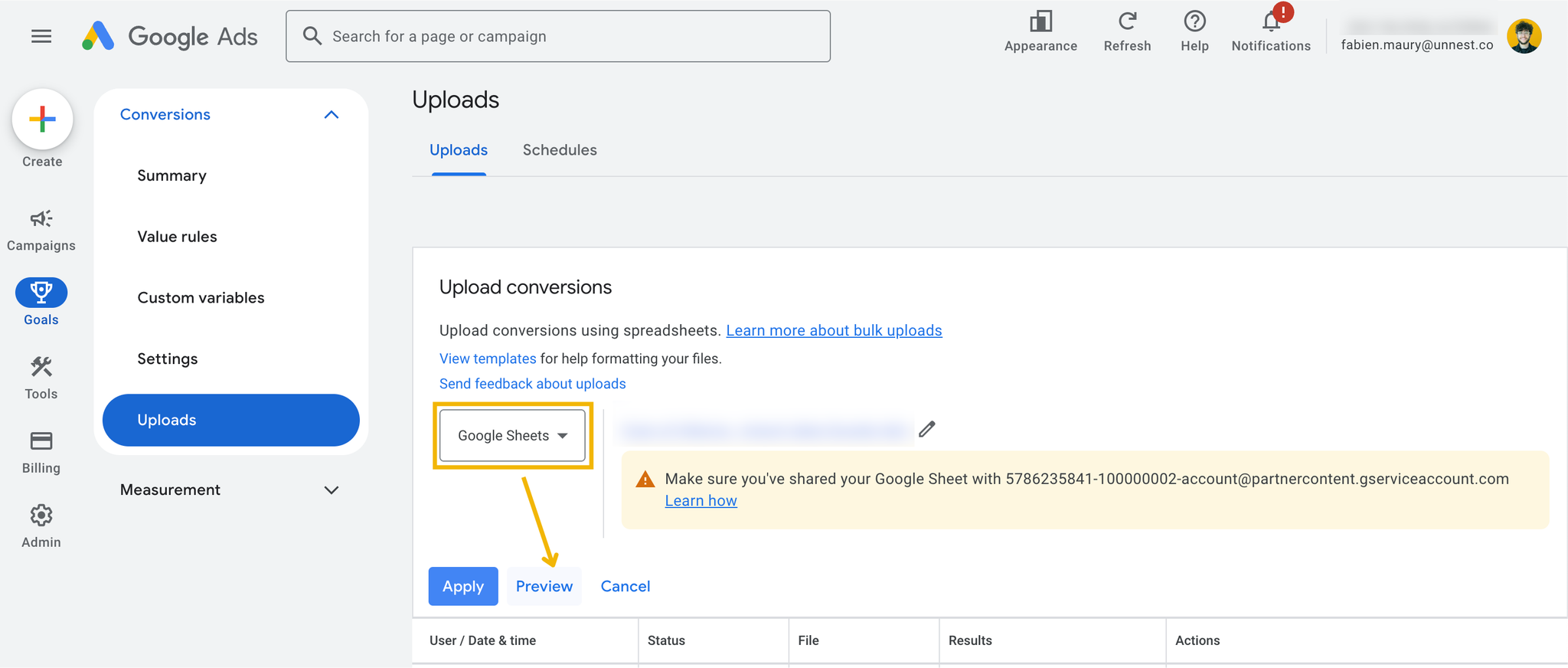Click the Help question mark icon
This screenshot has width=1568, height=668.
1194,21
